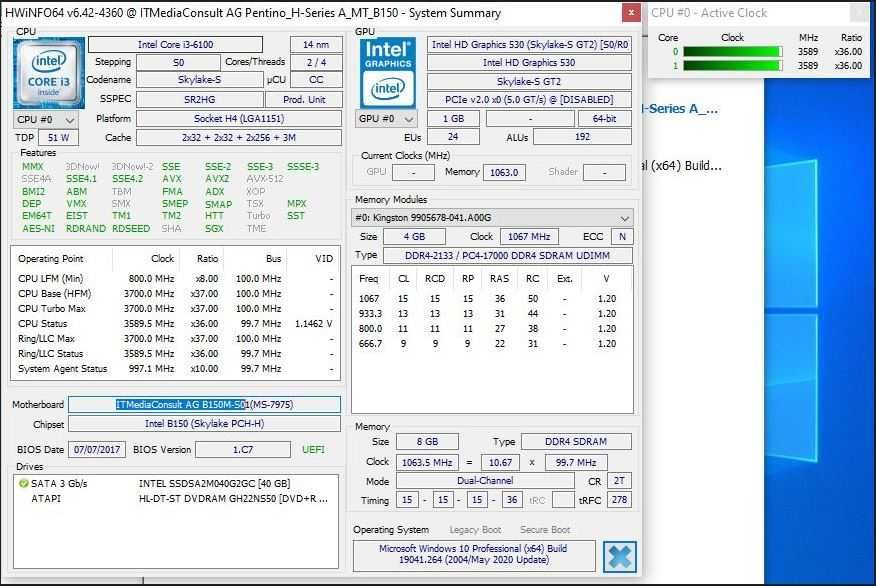Click the DDR4-2133 module type field

click(507, 256)
